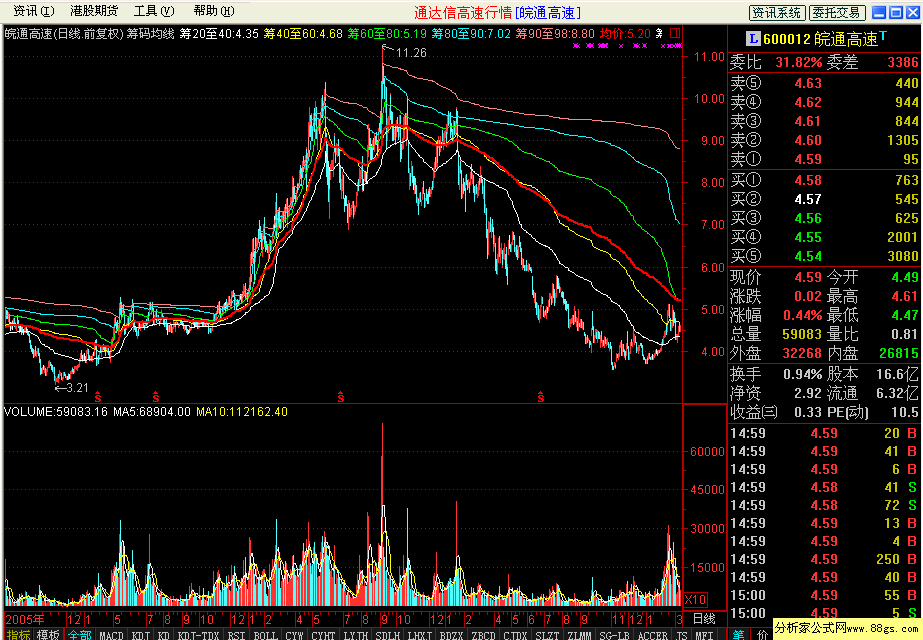This screenshot has height=640, width=923.
Task: Switch to the CYW indicator tab
Action: [294, 635]
